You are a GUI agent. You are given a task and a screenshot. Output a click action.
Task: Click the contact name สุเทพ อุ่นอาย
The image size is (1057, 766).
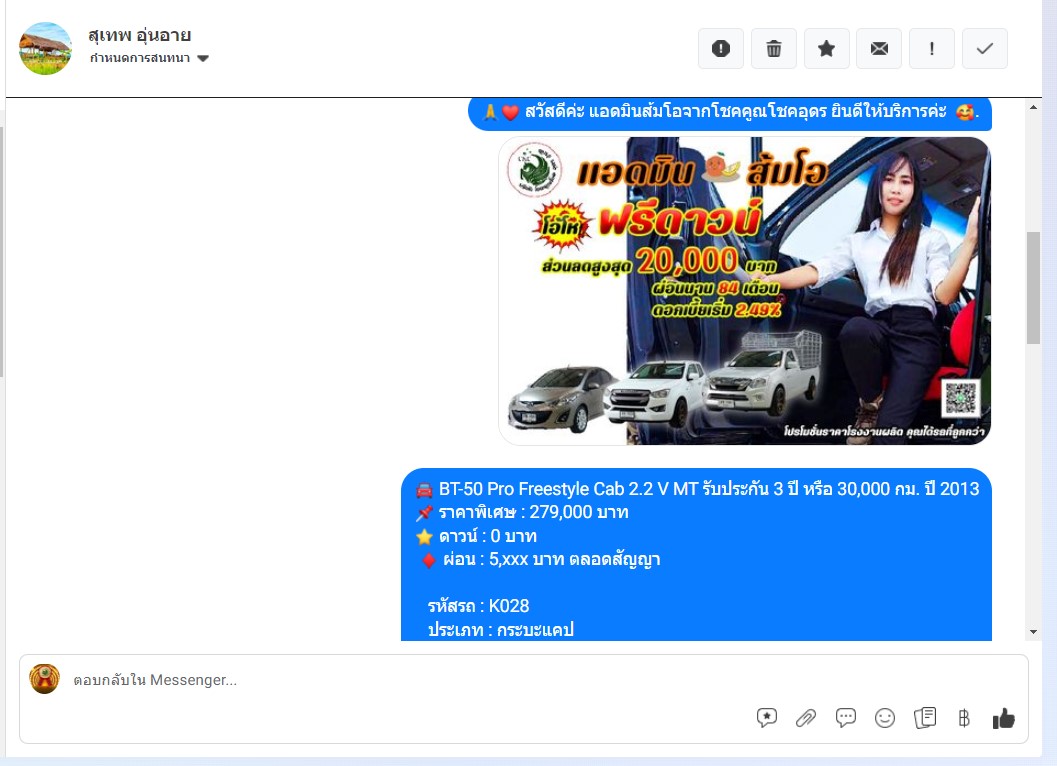tap(140, 35)
